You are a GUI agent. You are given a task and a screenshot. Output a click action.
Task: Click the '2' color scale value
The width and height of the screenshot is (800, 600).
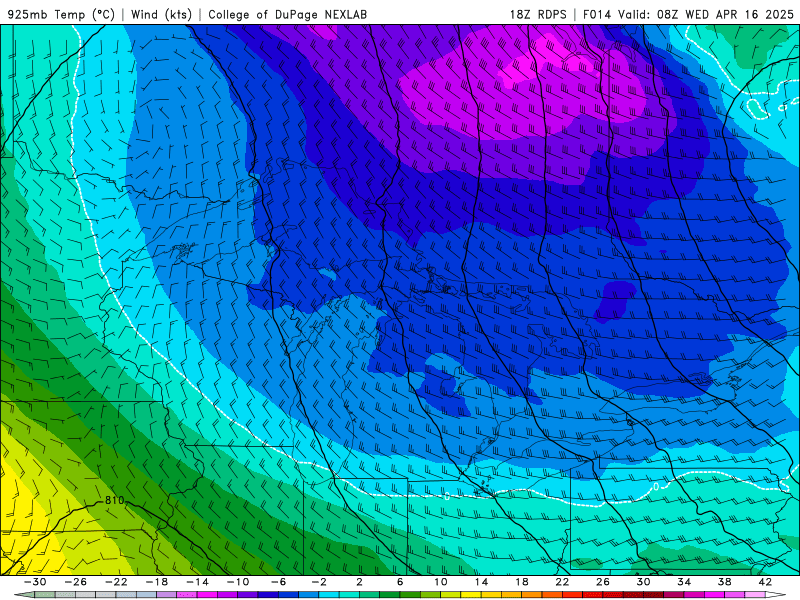pos(359,582)
